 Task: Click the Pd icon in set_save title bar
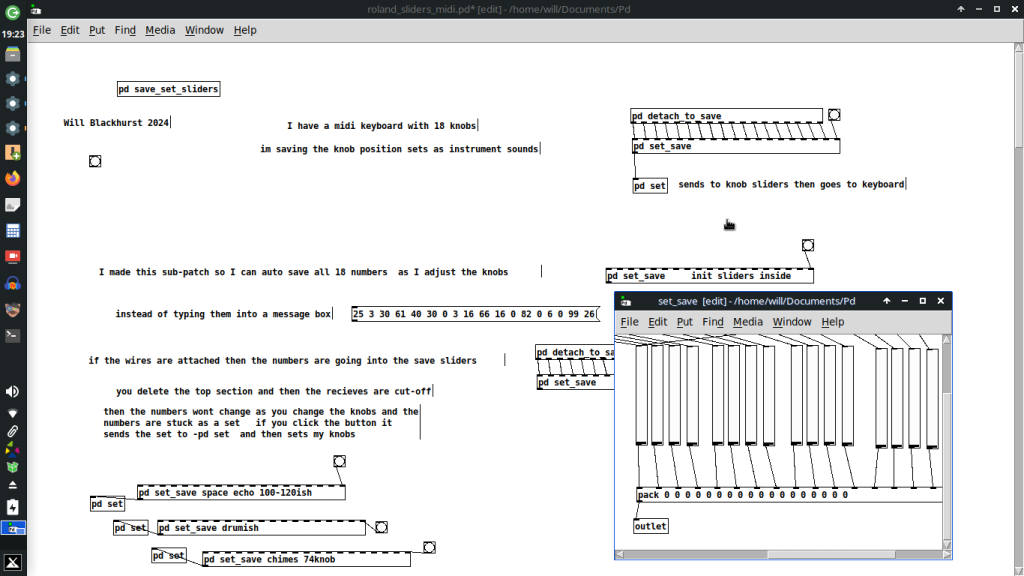click(x=626, y=301)
